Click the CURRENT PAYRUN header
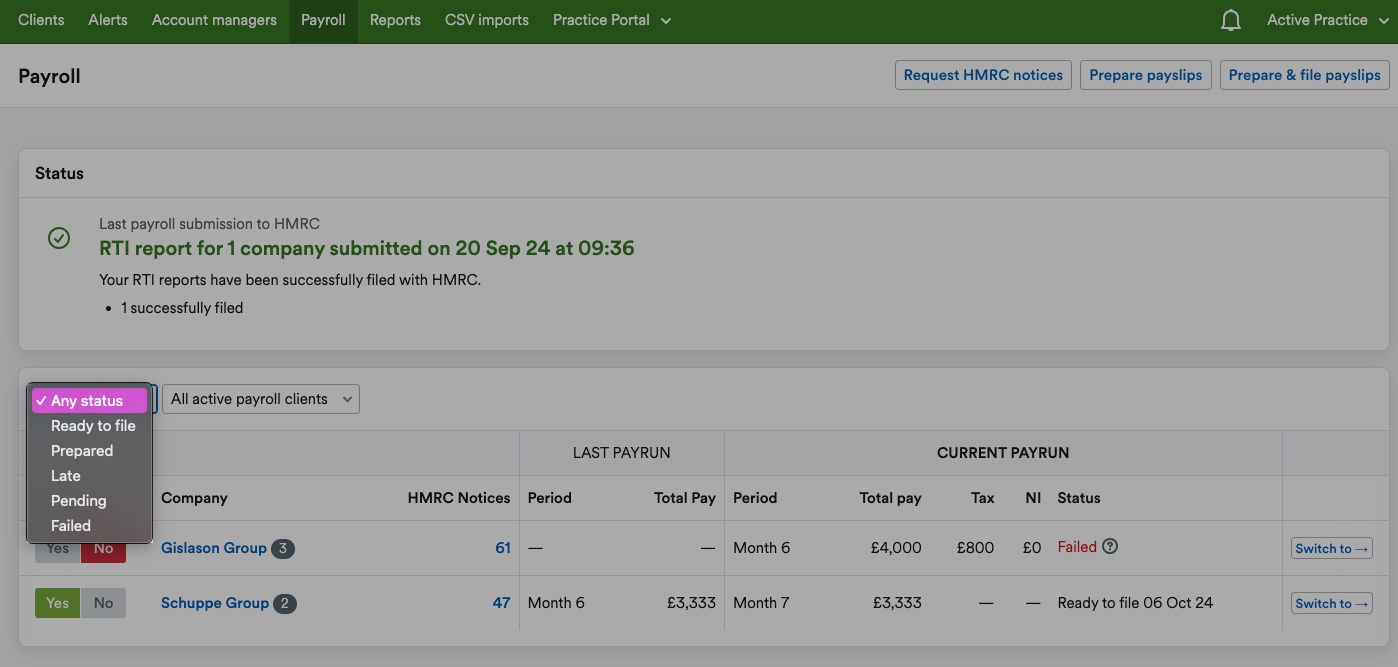Image resolution: width=1398 pixels, height=667 pixels. pyautogui.click(x=1003, y=453)
